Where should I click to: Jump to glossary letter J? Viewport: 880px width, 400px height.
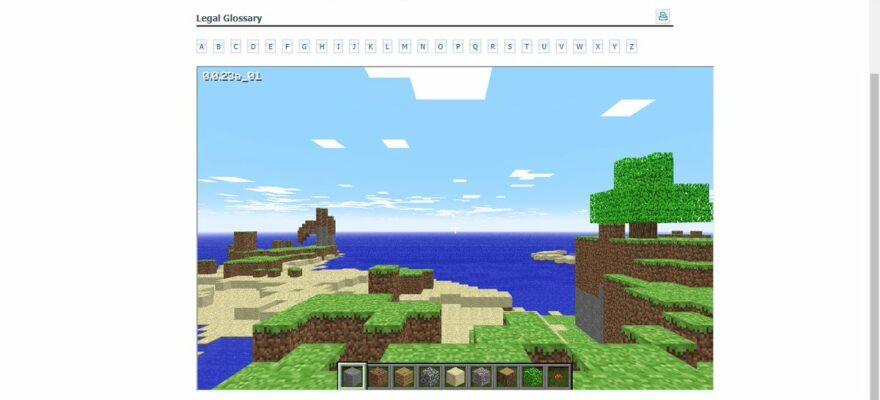coord(354,47)
